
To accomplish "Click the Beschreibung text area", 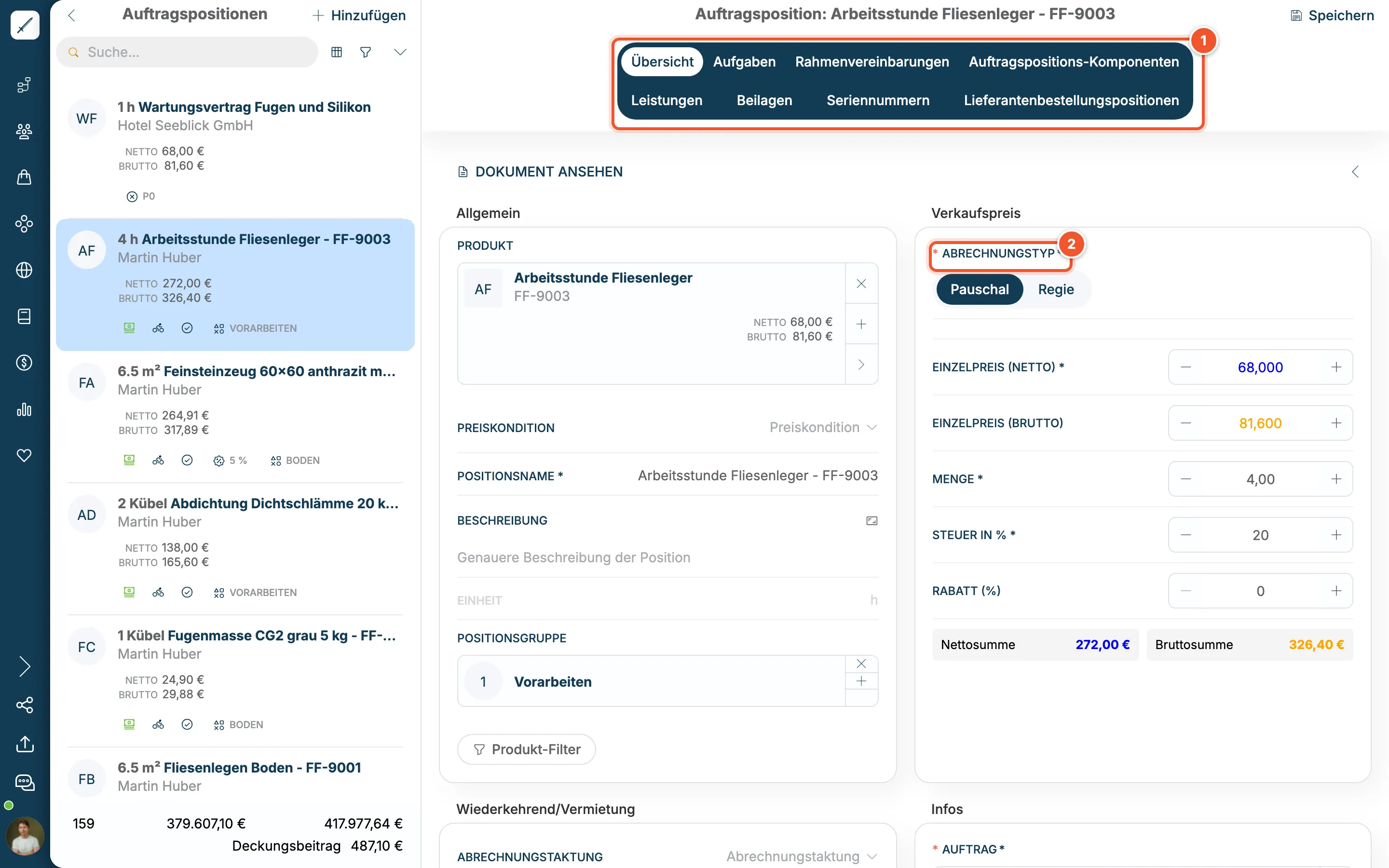I will pyautogui.click(x=667, y=557).
